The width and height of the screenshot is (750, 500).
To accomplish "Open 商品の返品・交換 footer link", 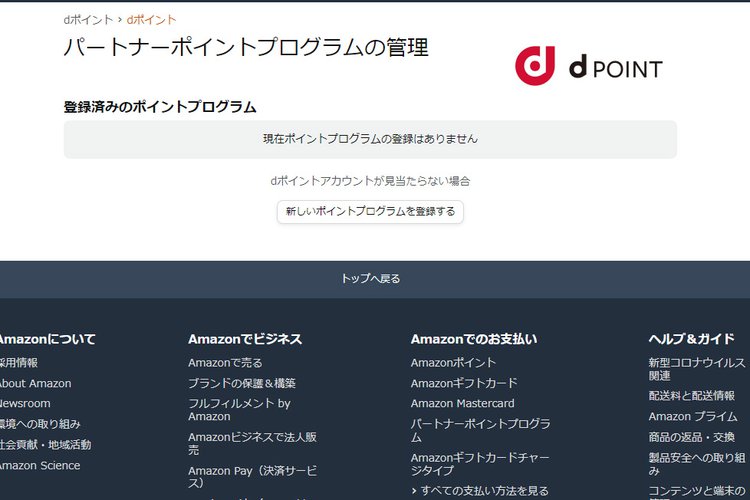I will [x=691, y=437].
